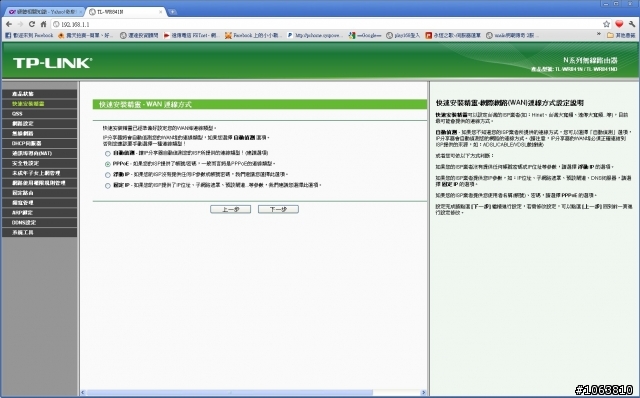Select the PPPoE radio button
640x398 pixels.
pyautogui.click(x=108, y=164)
